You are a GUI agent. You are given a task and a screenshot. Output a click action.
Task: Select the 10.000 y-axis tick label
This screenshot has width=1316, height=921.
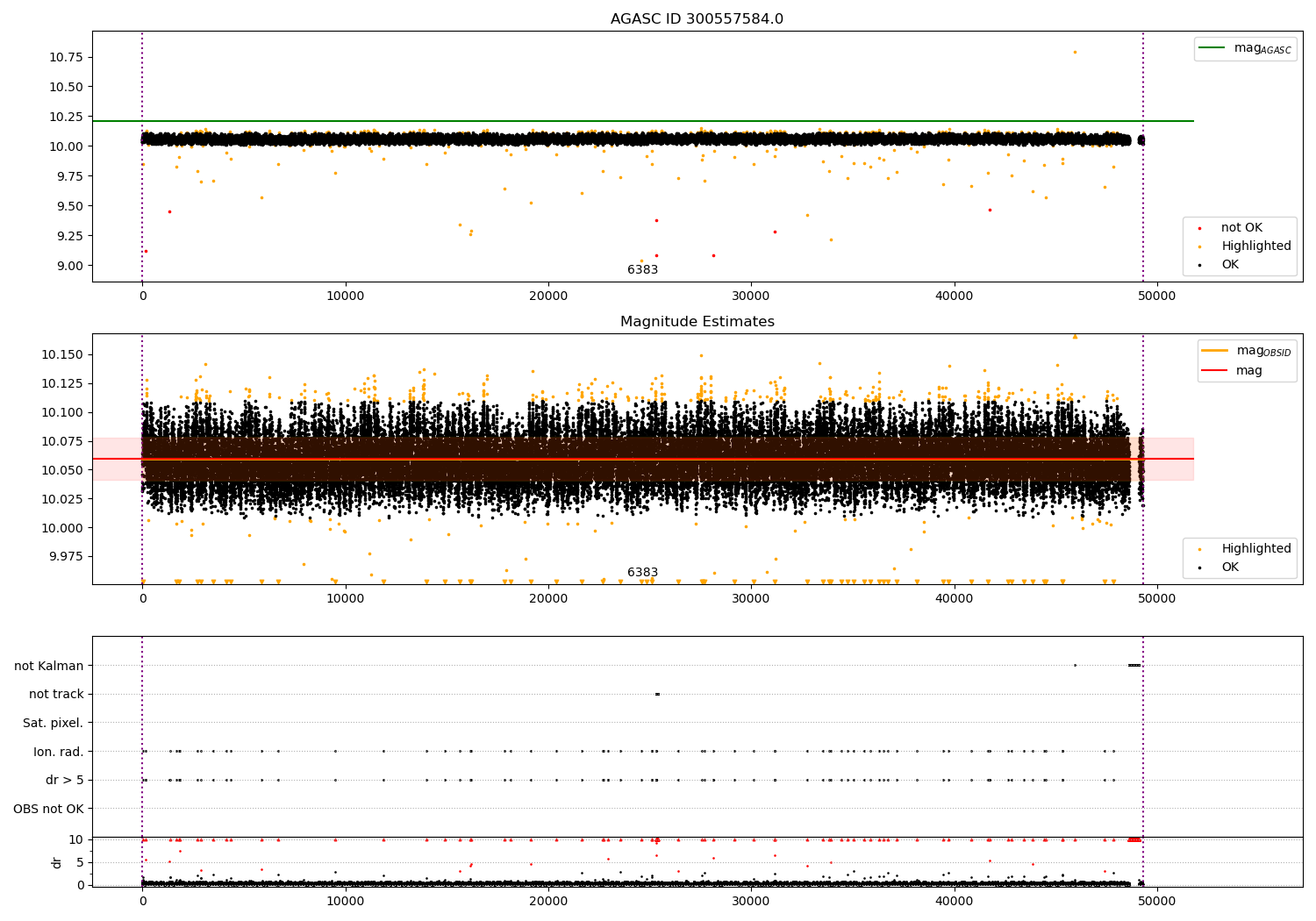click(x=62, y=528)
